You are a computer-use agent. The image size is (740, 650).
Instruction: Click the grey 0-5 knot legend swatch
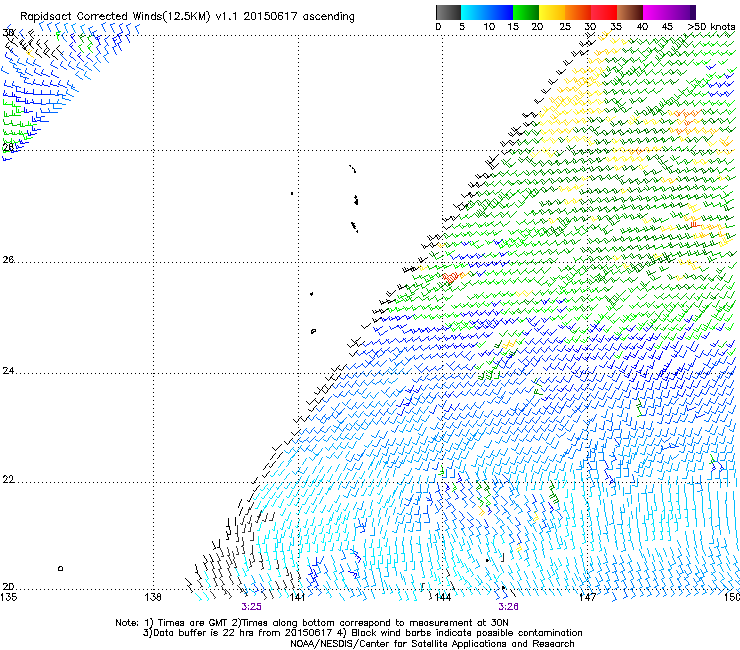448,12
